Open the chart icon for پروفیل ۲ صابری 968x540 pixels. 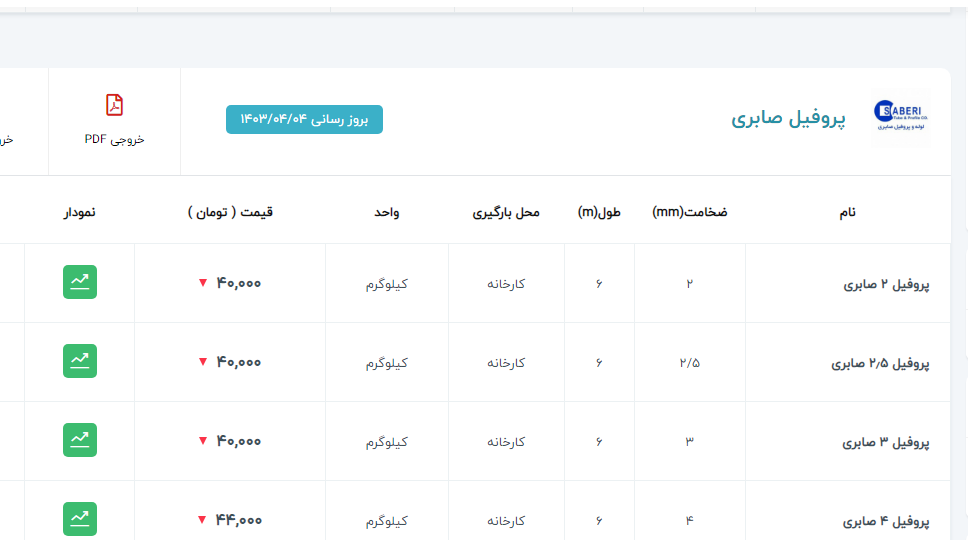[80, 282]
